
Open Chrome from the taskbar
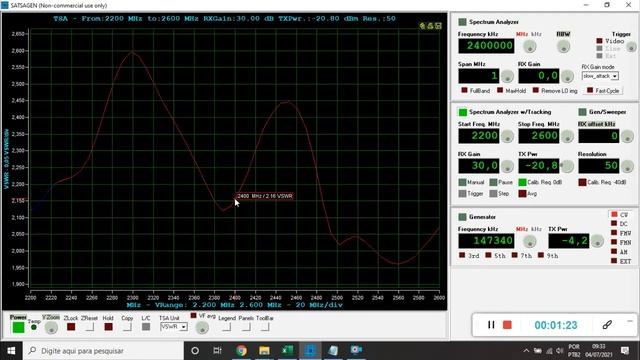pyautogui.click(x=242, y=350)
